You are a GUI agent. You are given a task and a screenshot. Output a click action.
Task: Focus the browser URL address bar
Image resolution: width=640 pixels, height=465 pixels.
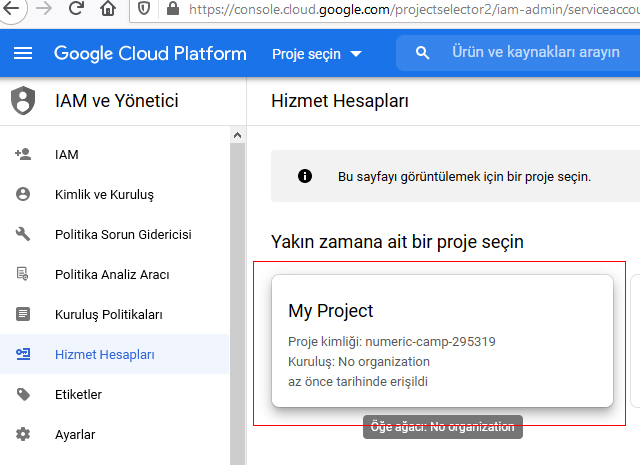coord(384,9)
